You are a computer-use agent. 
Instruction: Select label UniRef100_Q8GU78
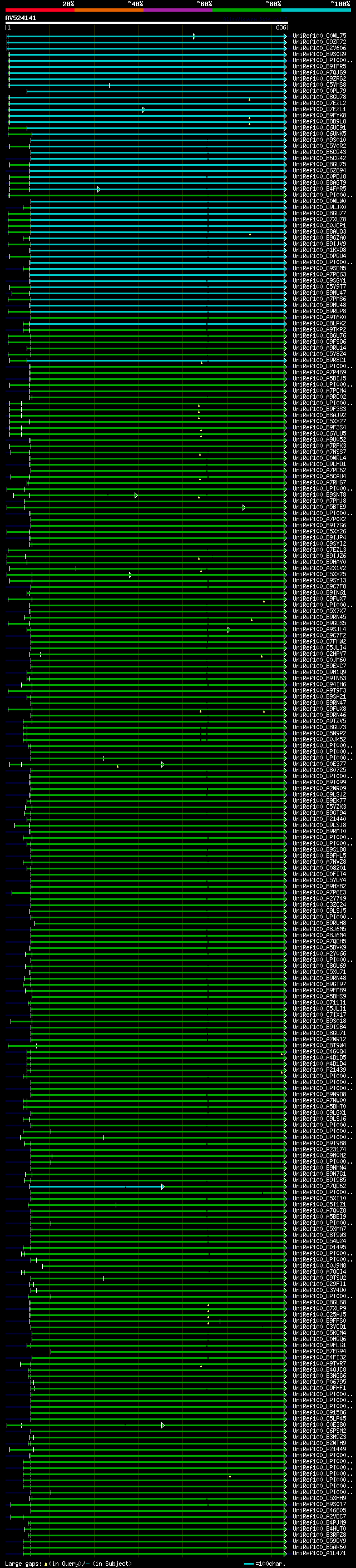(x=319, y=97)
